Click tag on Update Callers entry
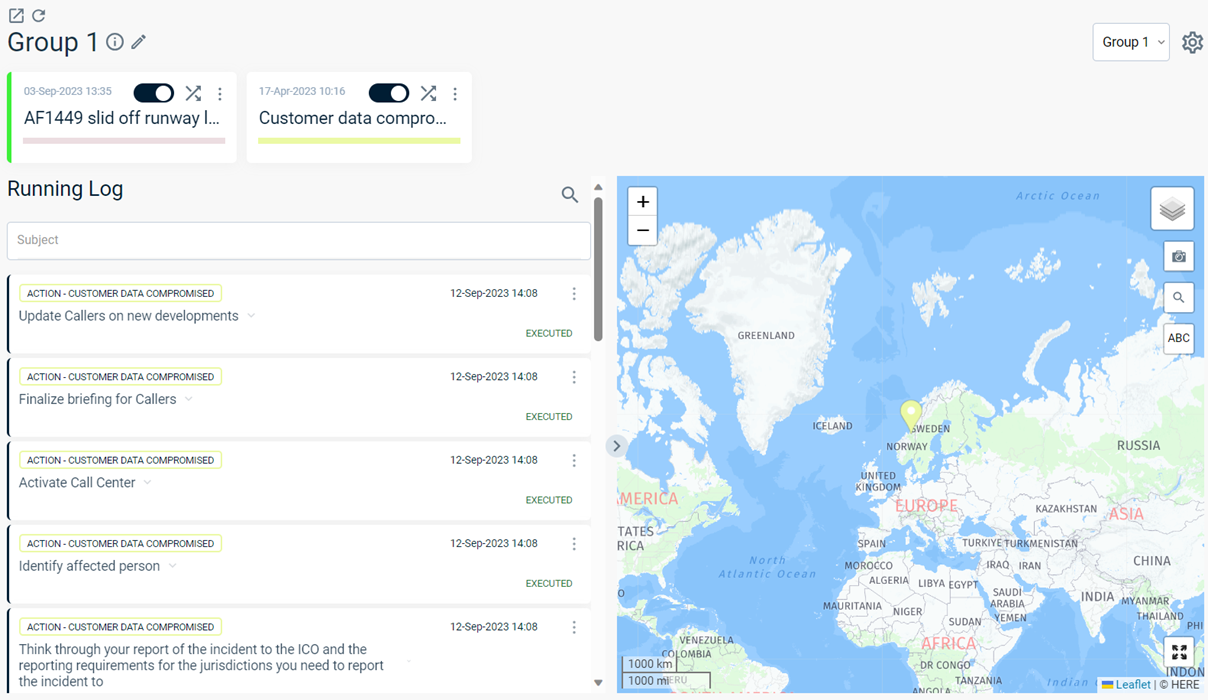 point(120,294)
